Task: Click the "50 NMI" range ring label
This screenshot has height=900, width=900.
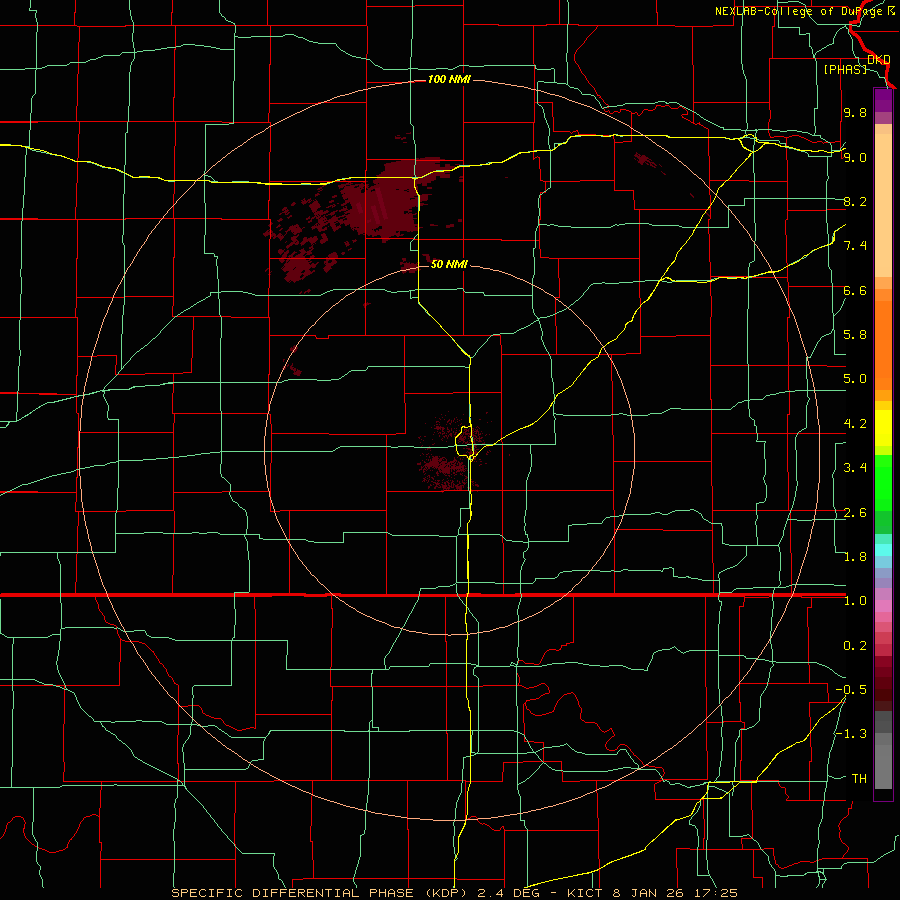Action: [449, 264]
